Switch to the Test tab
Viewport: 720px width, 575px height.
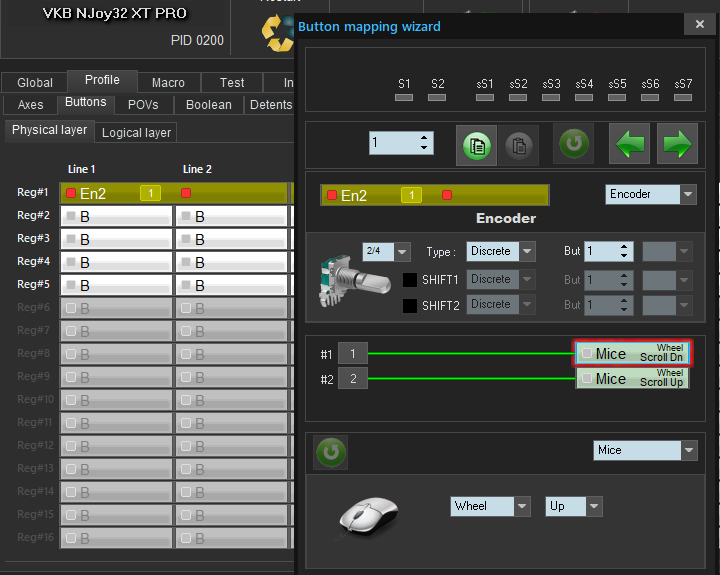tap(232, 83)
